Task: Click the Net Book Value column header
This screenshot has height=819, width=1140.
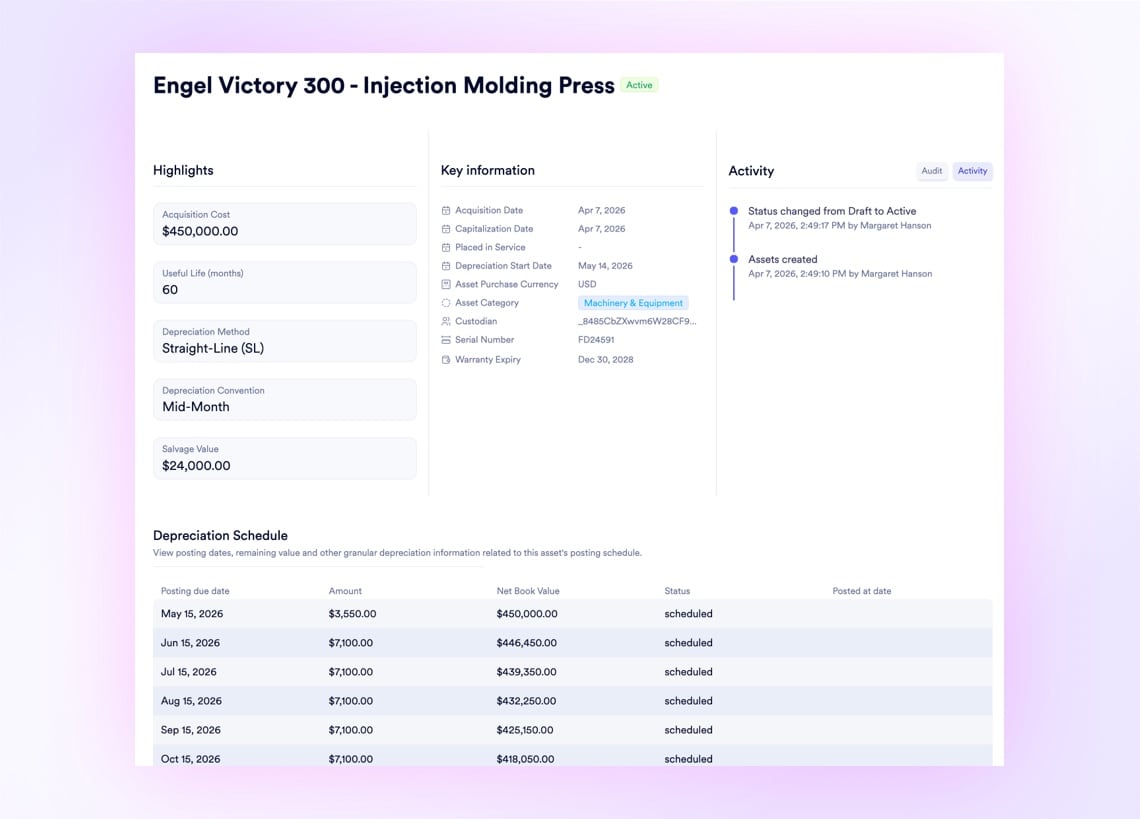Action: (x=528, y=591)
